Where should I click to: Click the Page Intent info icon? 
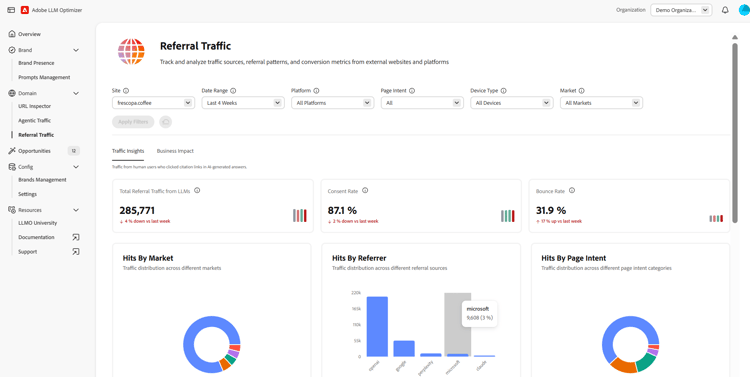(412, 90)
